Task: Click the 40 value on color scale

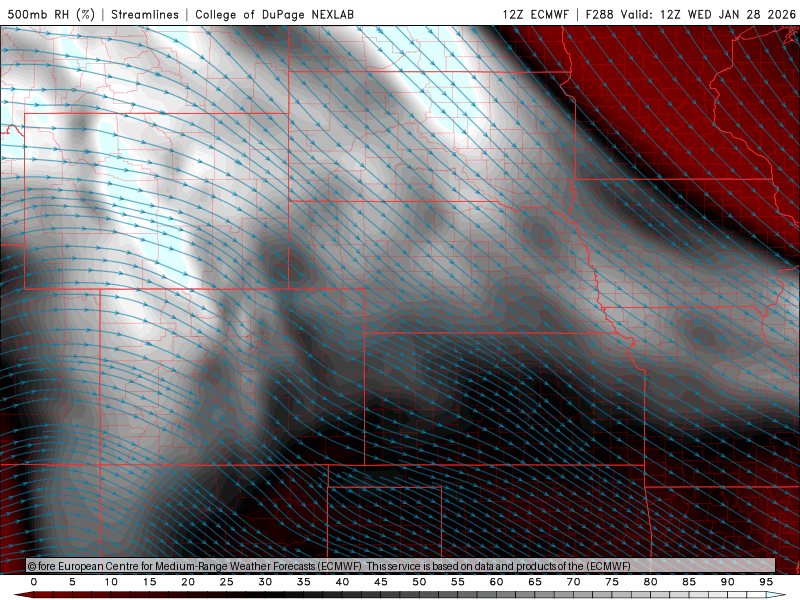Action: click(x=342, y=582)
